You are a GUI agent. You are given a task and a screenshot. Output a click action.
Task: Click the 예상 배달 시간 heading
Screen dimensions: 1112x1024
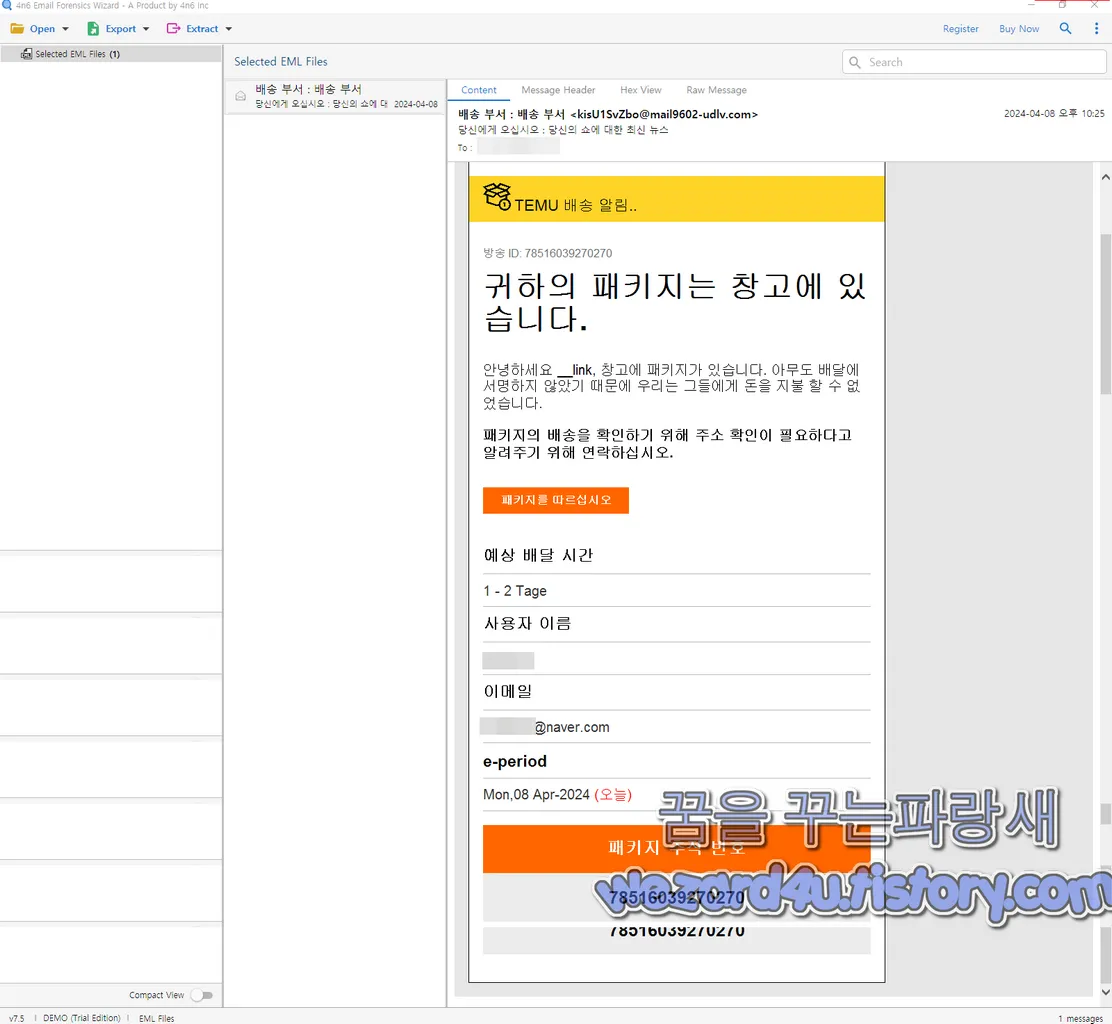[538, 555]
